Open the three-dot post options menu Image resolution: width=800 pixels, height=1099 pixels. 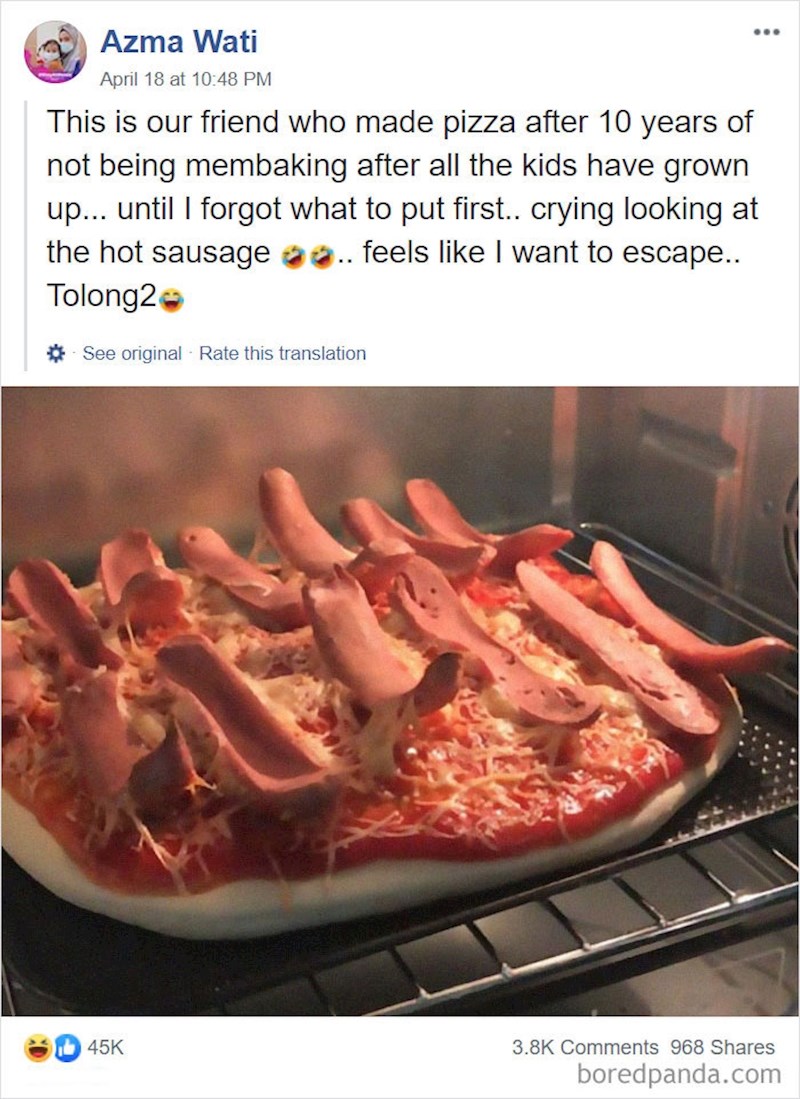tap(766, 31)
